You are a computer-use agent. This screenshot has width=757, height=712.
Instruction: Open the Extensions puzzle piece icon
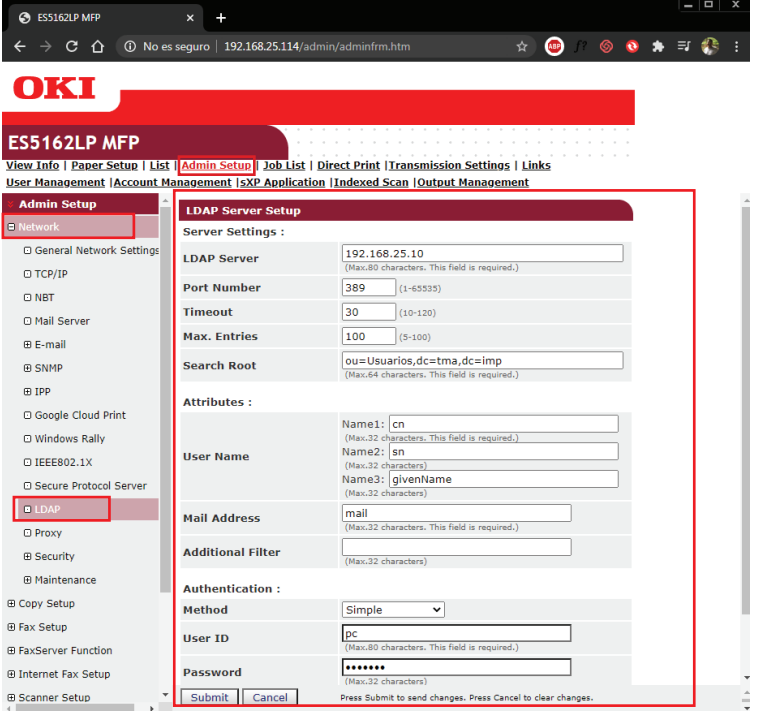[x=658, y=47]
